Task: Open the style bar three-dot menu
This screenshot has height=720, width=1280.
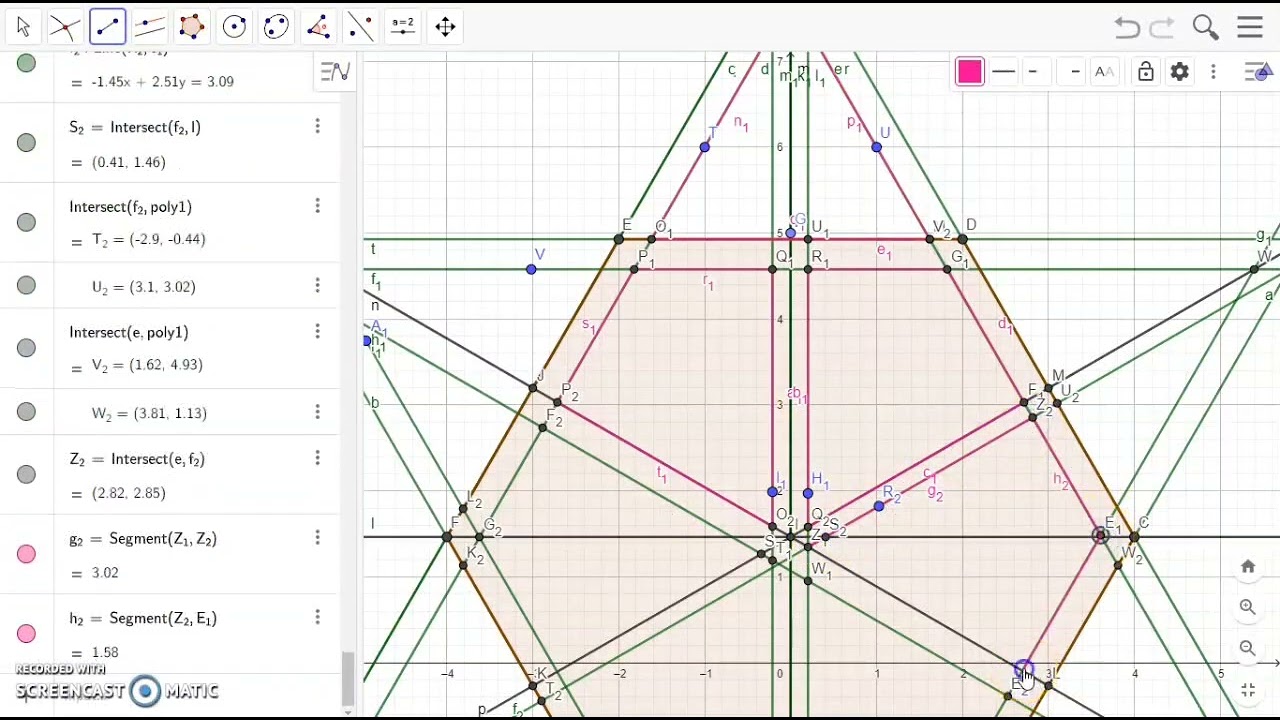Action: pyautogui.click(x=1213, y=72)
